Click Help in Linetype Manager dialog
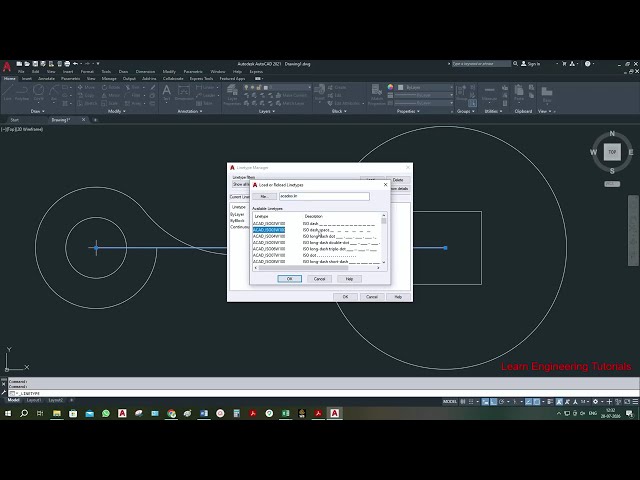The width and height of the screenshot is (640, 480). point(398,297)
